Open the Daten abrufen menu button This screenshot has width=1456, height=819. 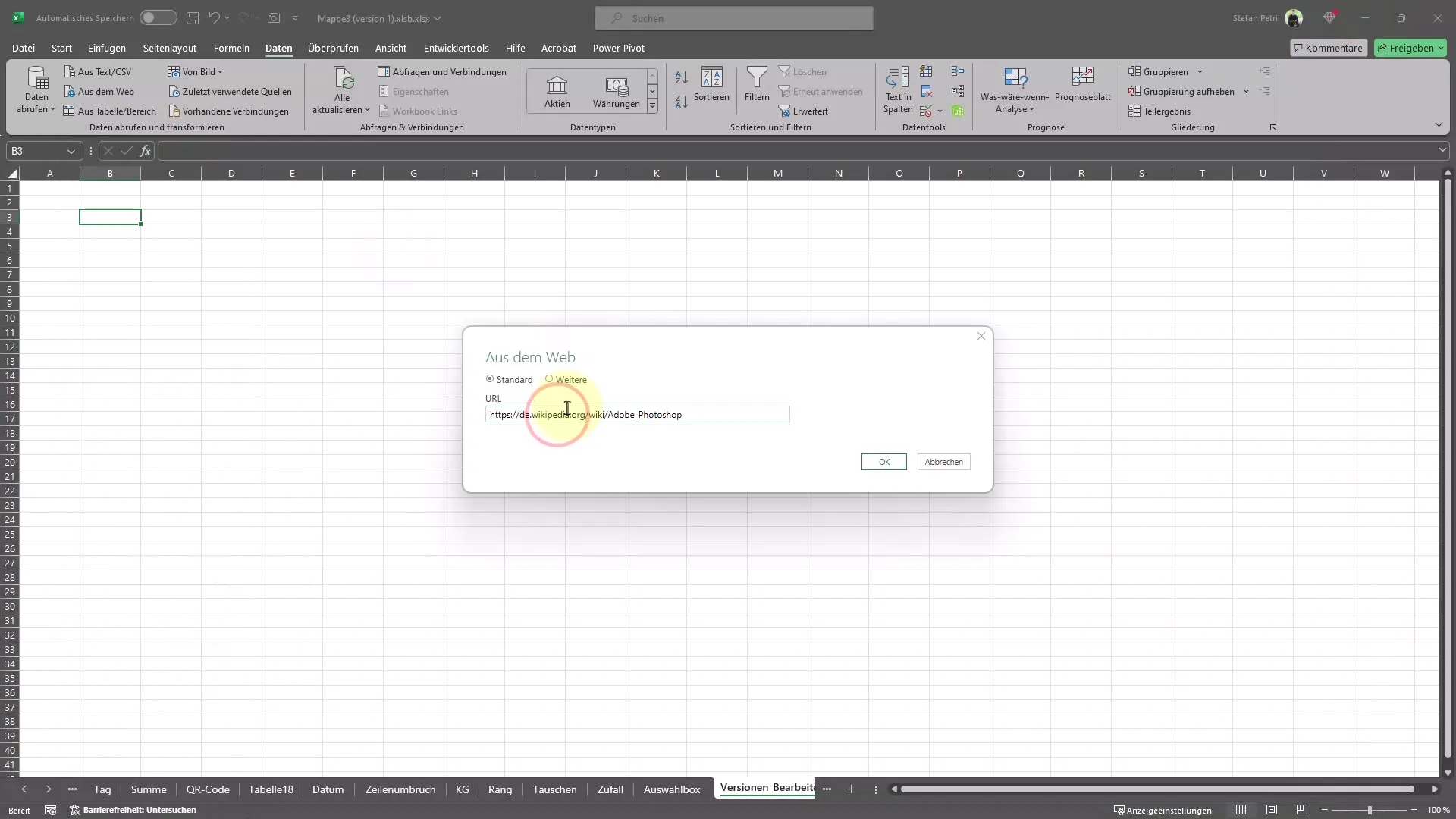point(36,90)
